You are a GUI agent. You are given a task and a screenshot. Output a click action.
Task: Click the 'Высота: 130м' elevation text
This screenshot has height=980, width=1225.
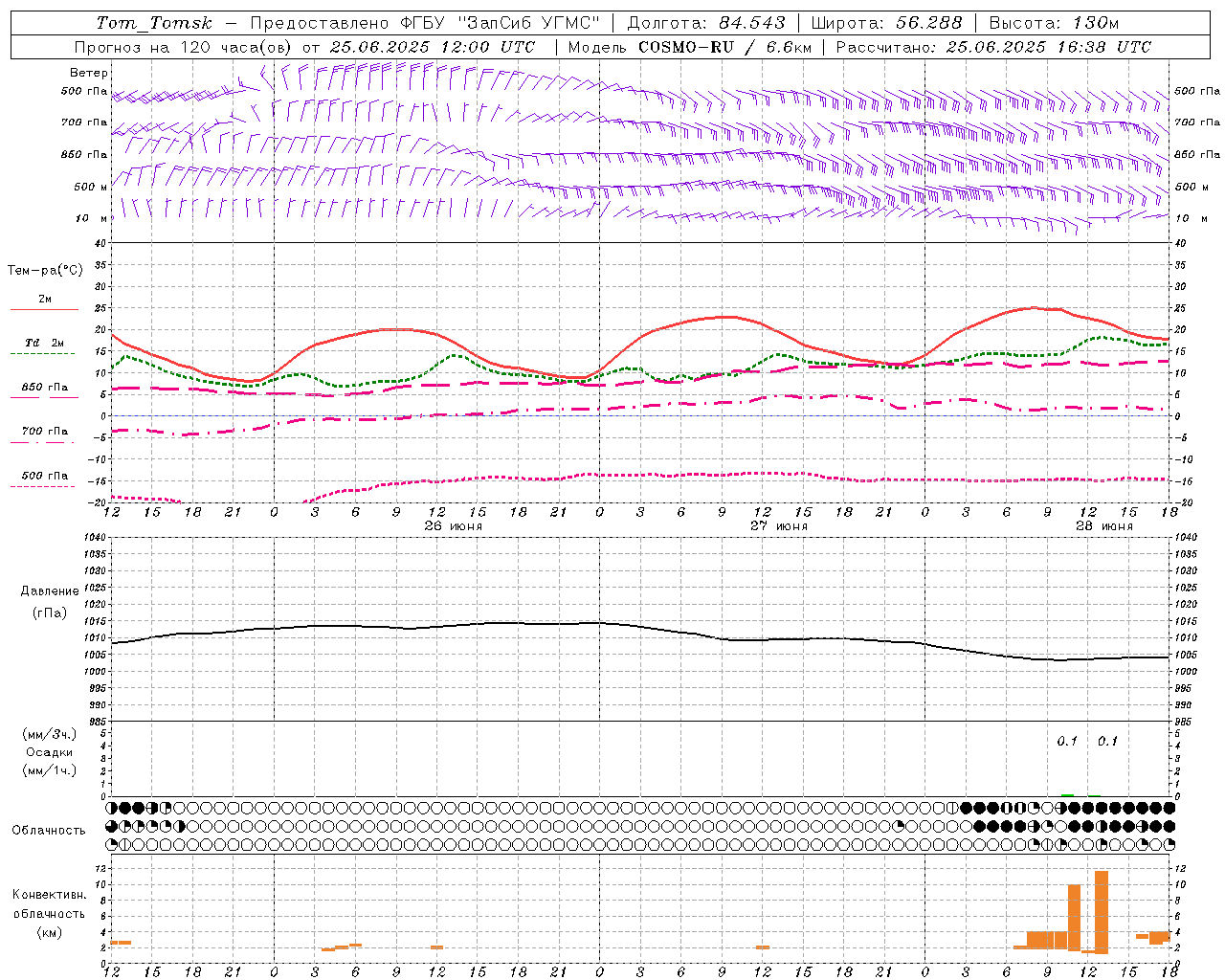(x=1054, y=23)
